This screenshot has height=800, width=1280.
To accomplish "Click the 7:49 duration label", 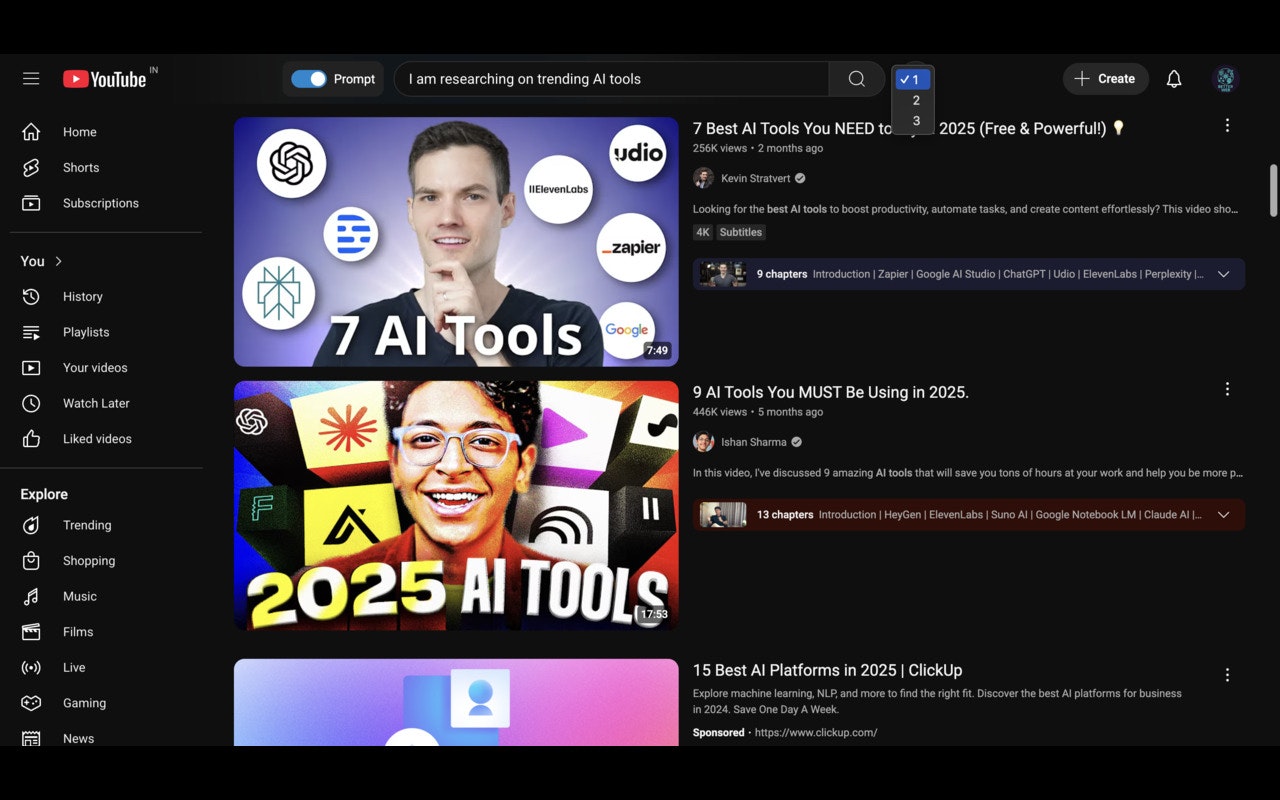I will click(657, 351).
